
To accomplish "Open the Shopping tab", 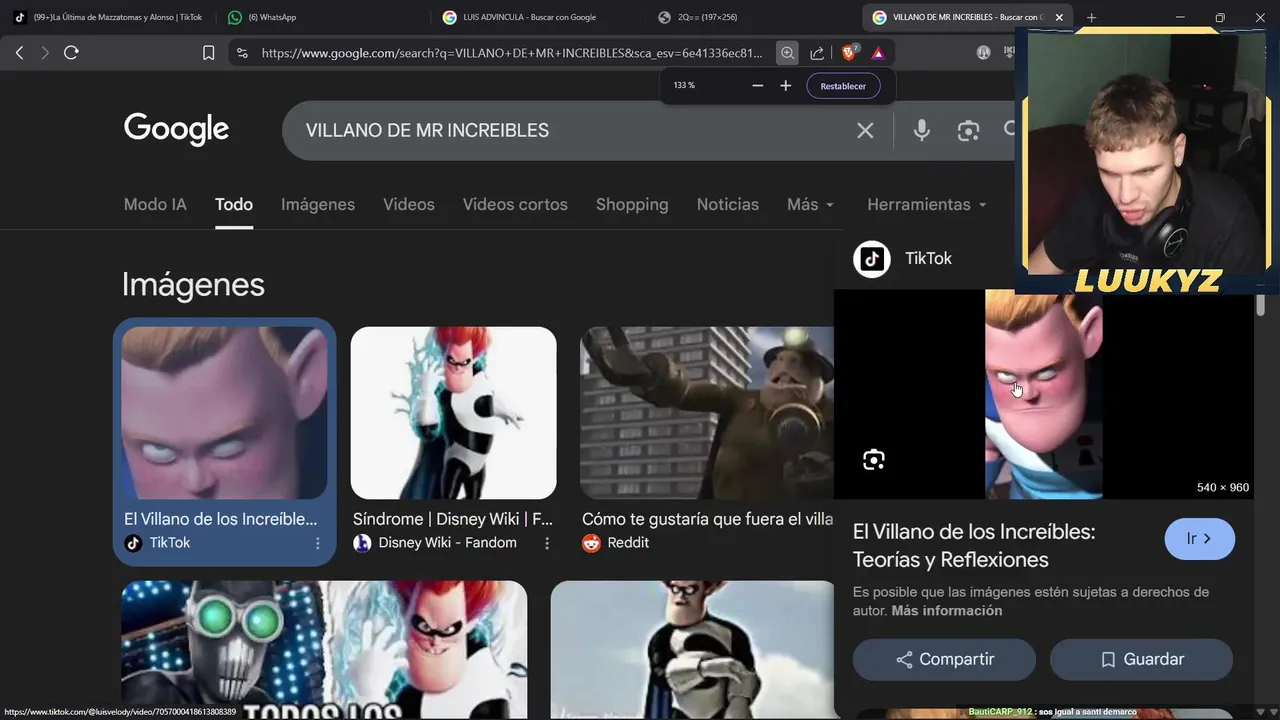I will tap(632, 204).
